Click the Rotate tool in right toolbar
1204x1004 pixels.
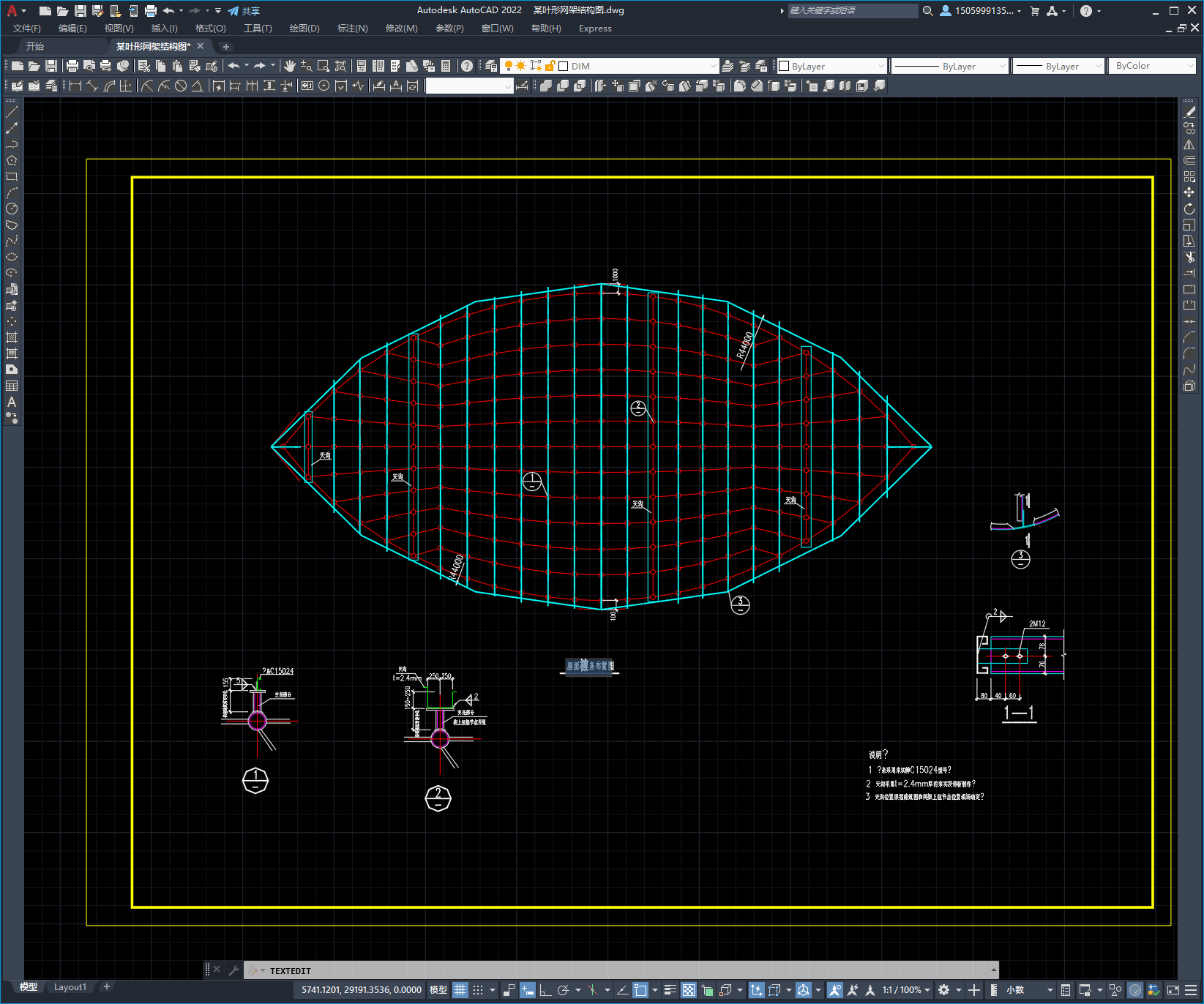[1189, 209]
